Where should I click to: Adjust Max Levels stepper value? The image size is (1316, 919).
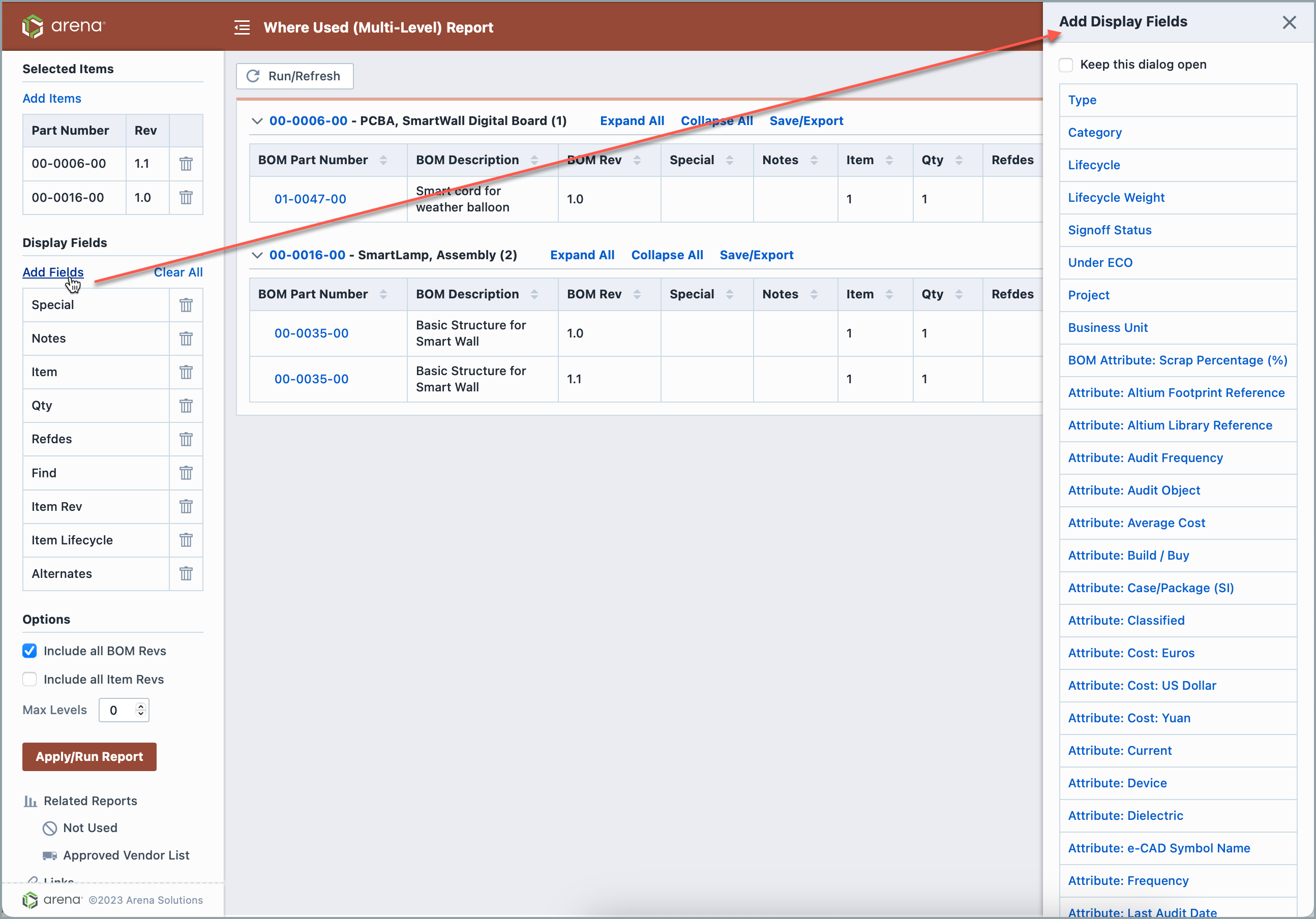coord(141,710)
